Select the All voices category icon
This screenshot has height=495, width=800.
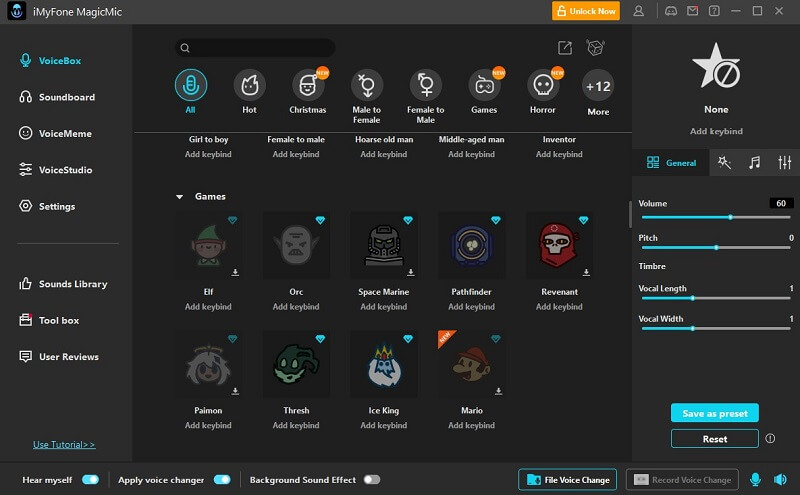190,85
